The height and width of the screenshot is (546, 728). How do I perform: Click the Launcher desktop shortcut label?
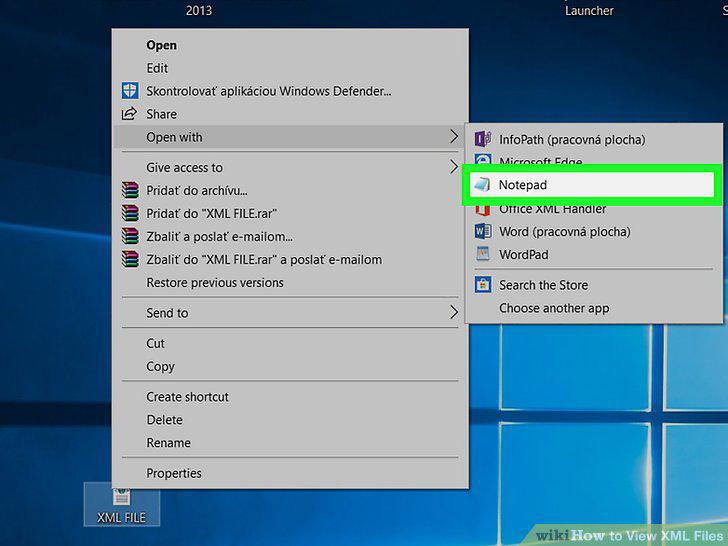tap(589, 10)
